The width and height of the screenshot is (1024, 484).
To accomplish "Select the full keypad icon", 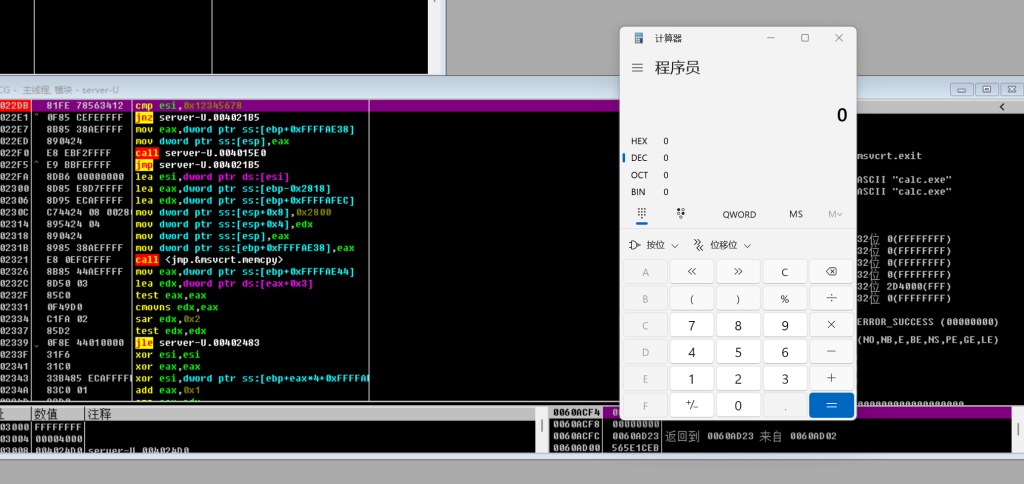I will [641, 214].
